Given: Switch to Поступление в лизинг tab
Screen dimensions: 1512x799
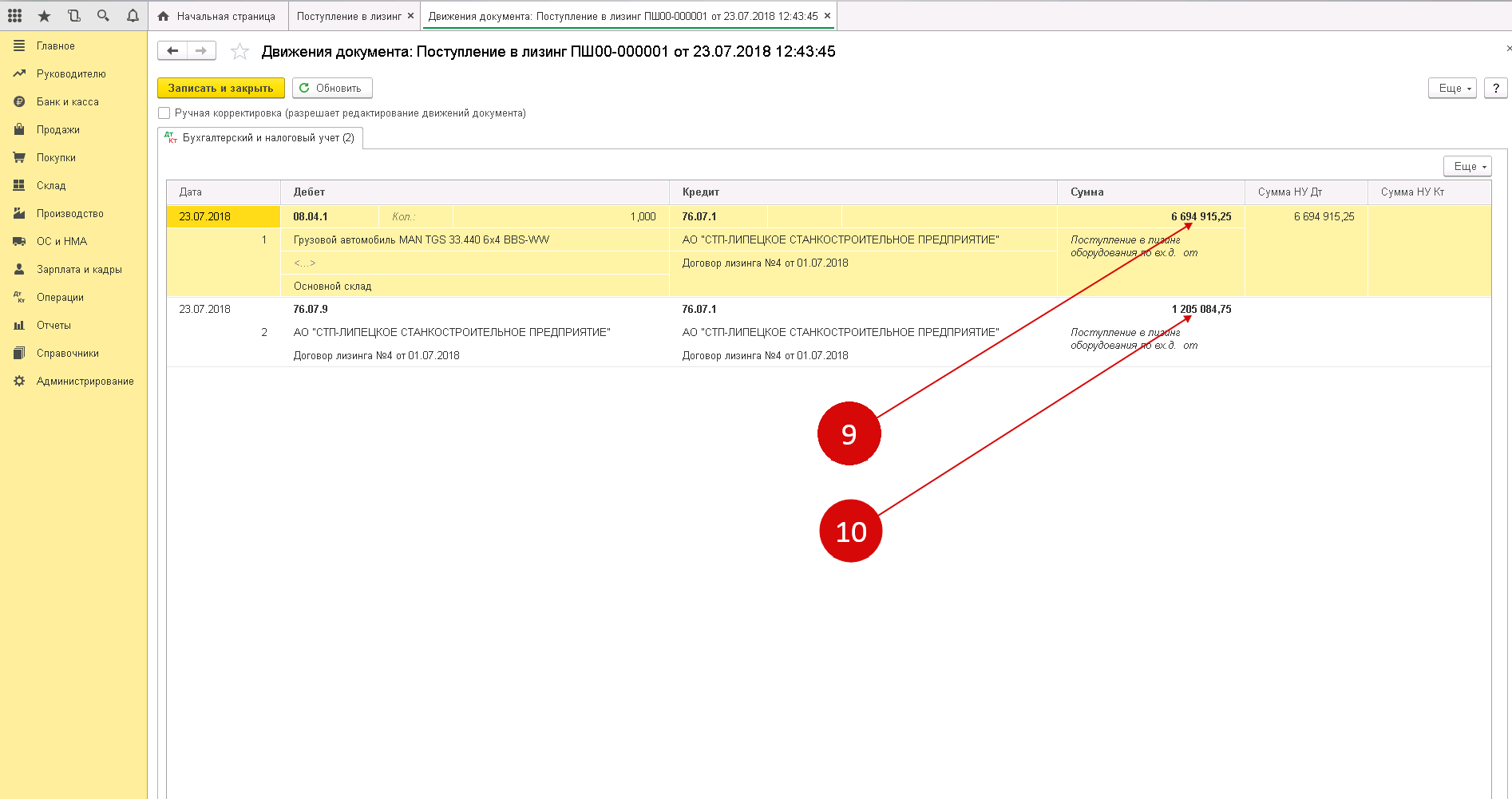Looking at the screenshot, I should [x=349, y=16].
